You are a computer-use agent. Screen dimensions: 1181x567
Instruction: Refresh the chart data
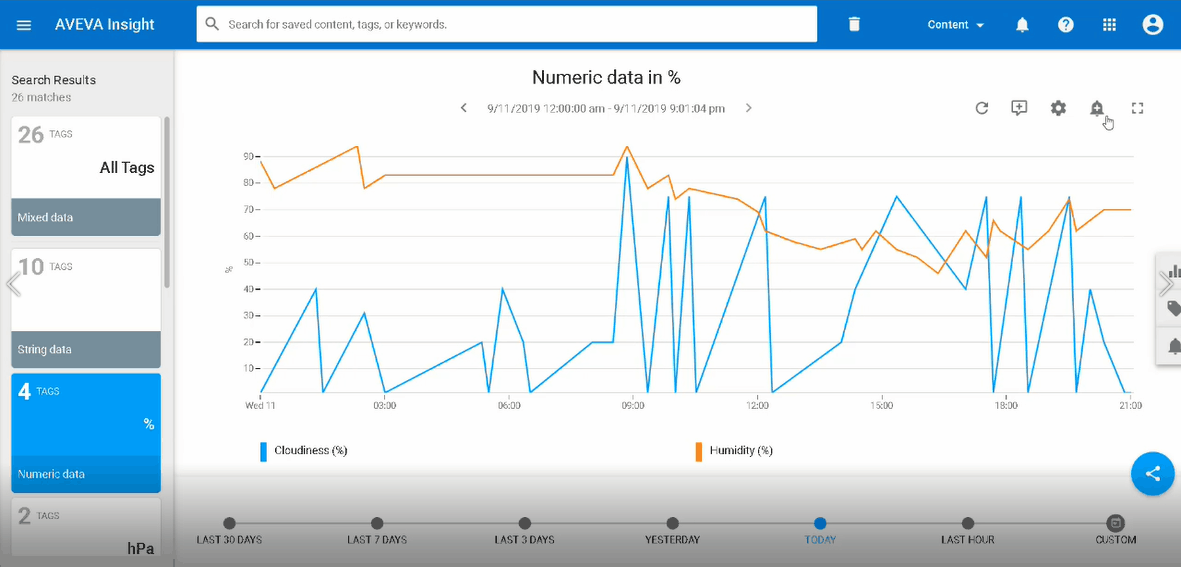[982, 108]
